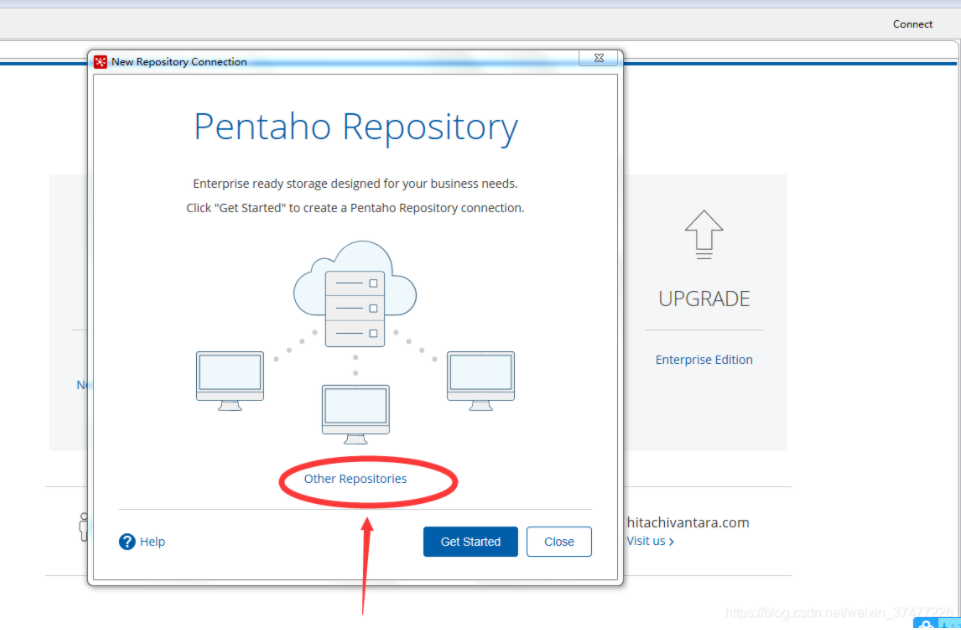Click the UPGRADE heading
Viewport: 961px width, 630px height.
point(704,299)
